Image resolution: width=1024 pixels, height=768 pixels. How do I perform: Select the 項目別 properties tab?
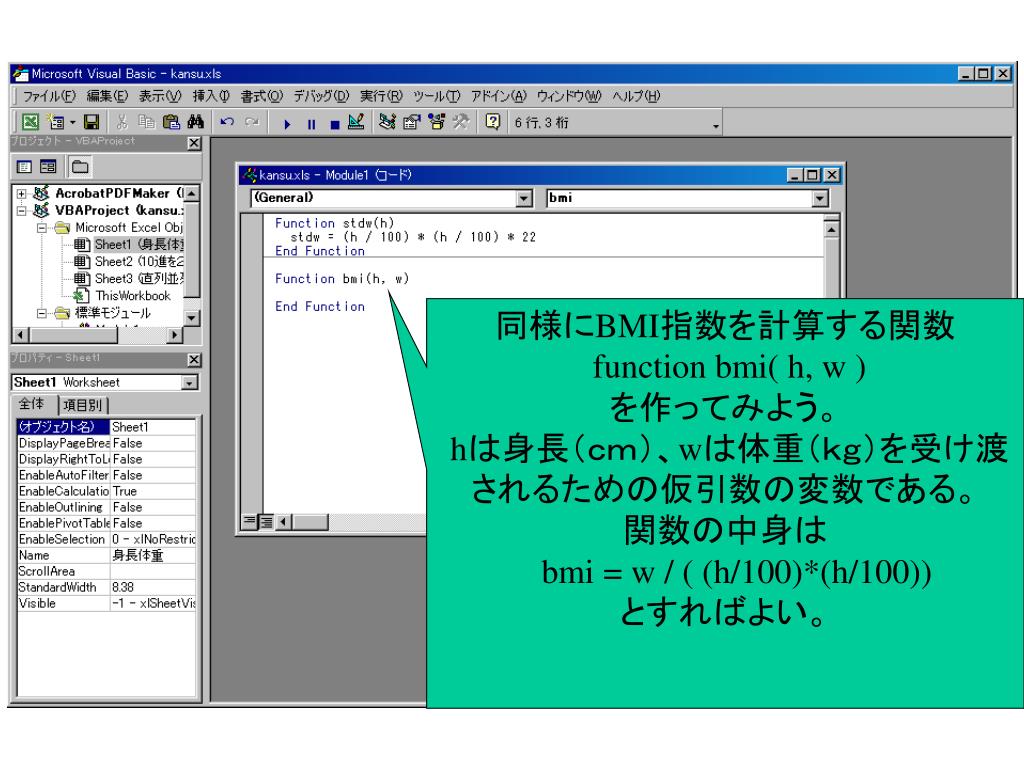[82, 406]
